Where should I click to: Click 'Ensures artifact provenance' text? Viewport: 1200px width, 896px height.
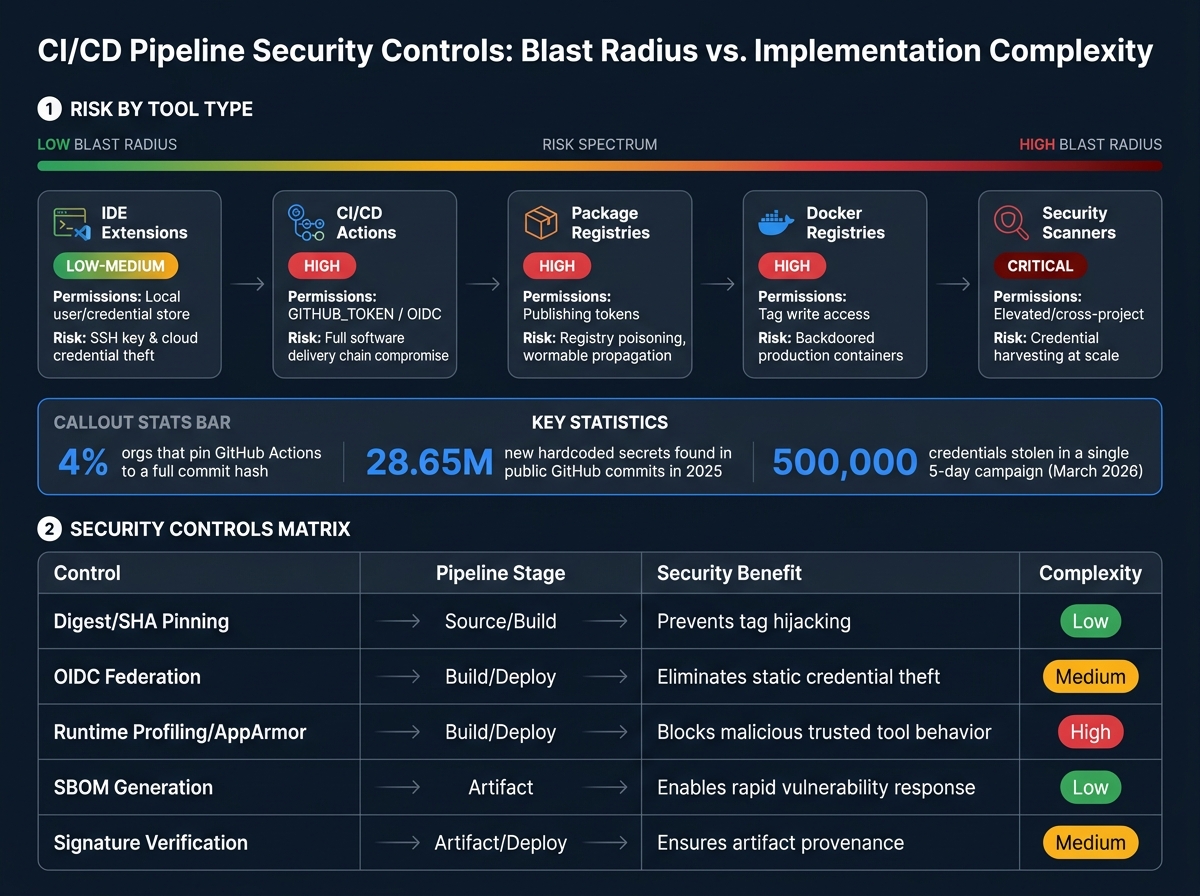(780, 843)
